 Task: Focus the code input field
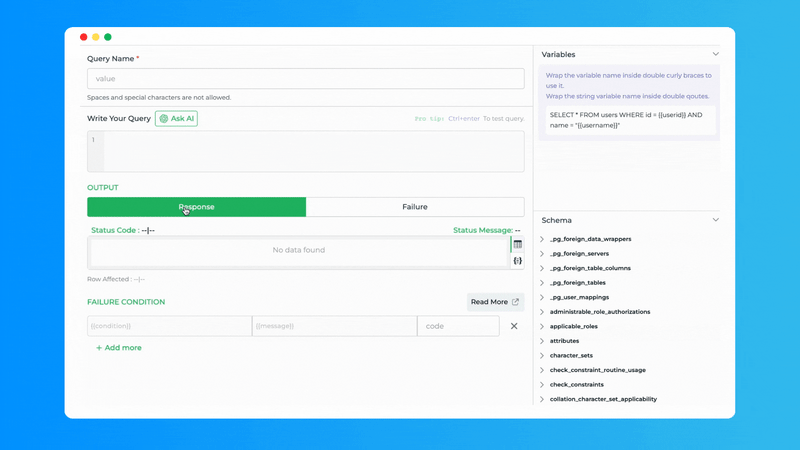(458, 326)
